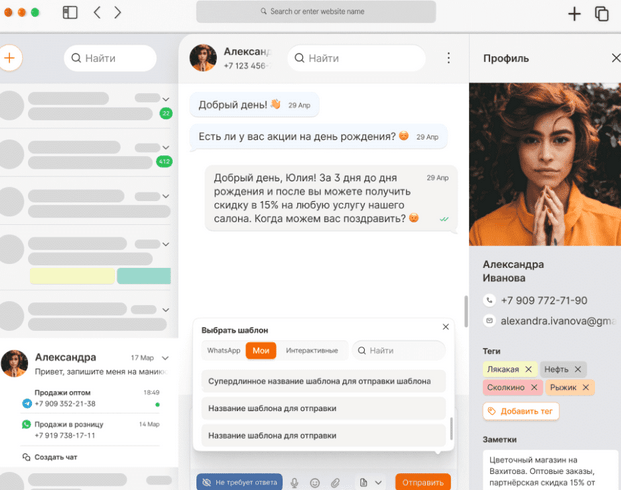Remove the Рыжик tag
This screenshot has width=621, height=490.
586,387
